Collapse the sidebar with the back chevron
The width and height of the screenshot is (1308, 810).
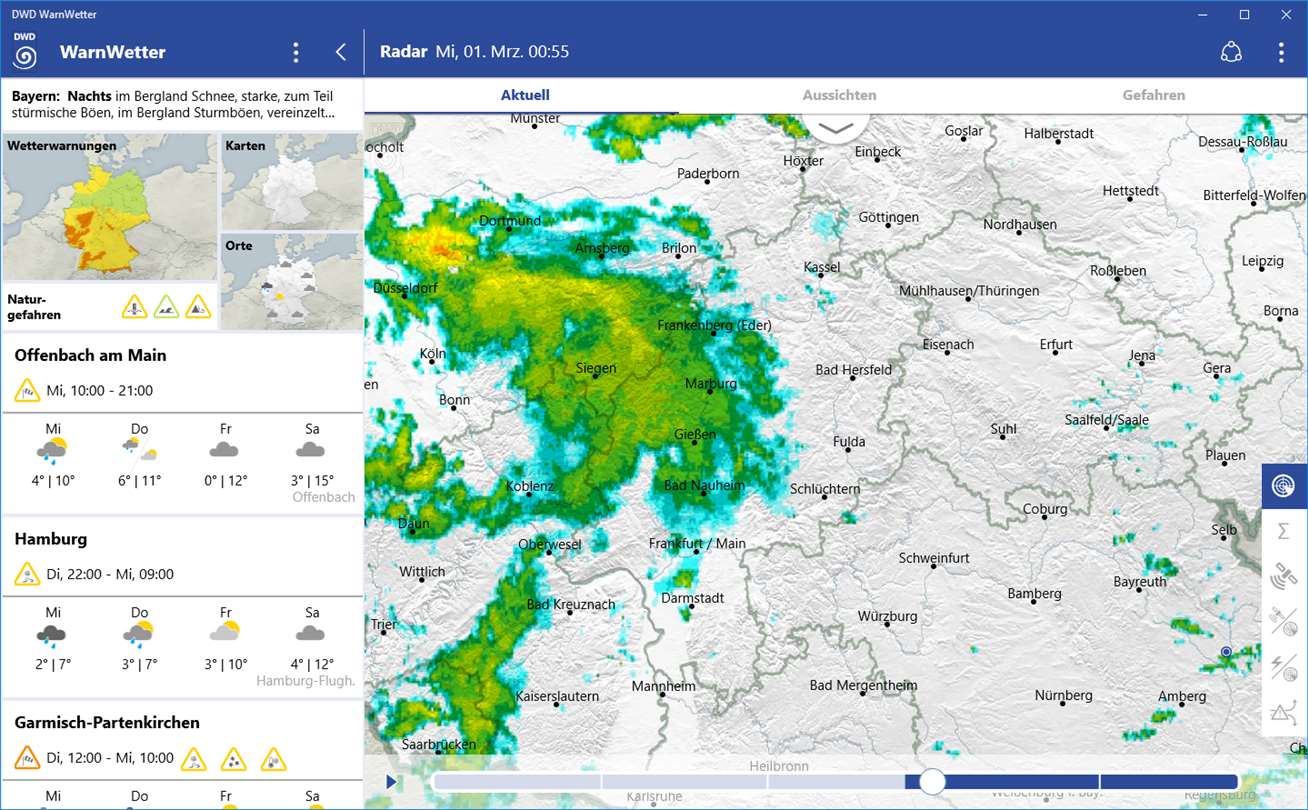pos(341,52)
